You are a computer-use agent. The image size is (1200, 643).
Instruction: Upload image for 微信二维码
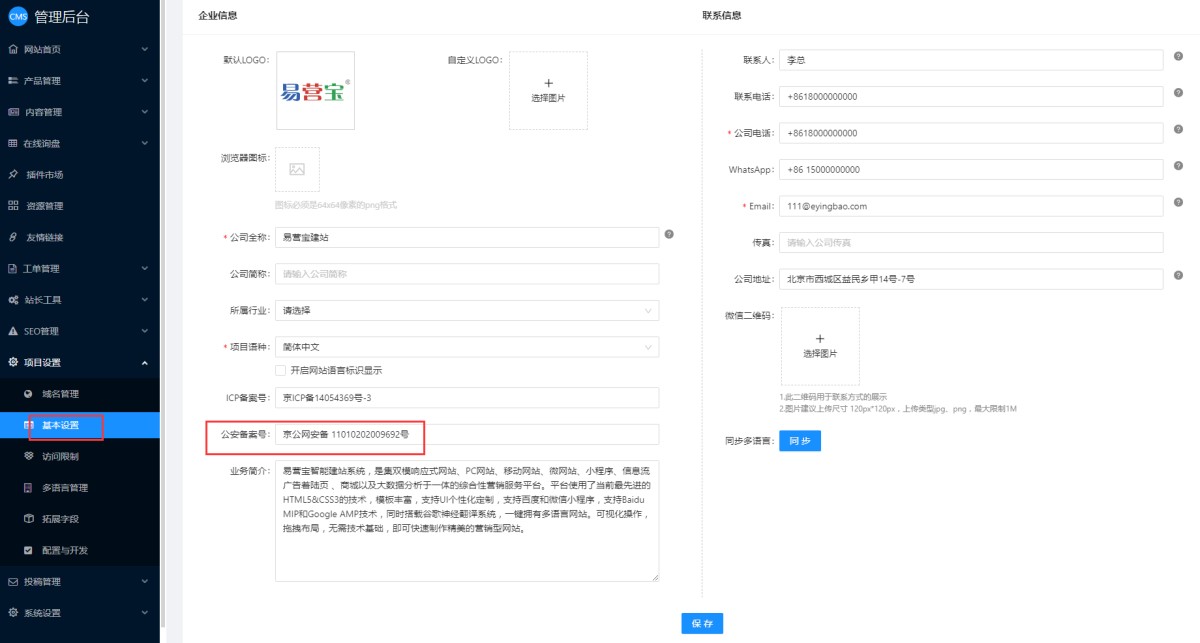(820, 346)
